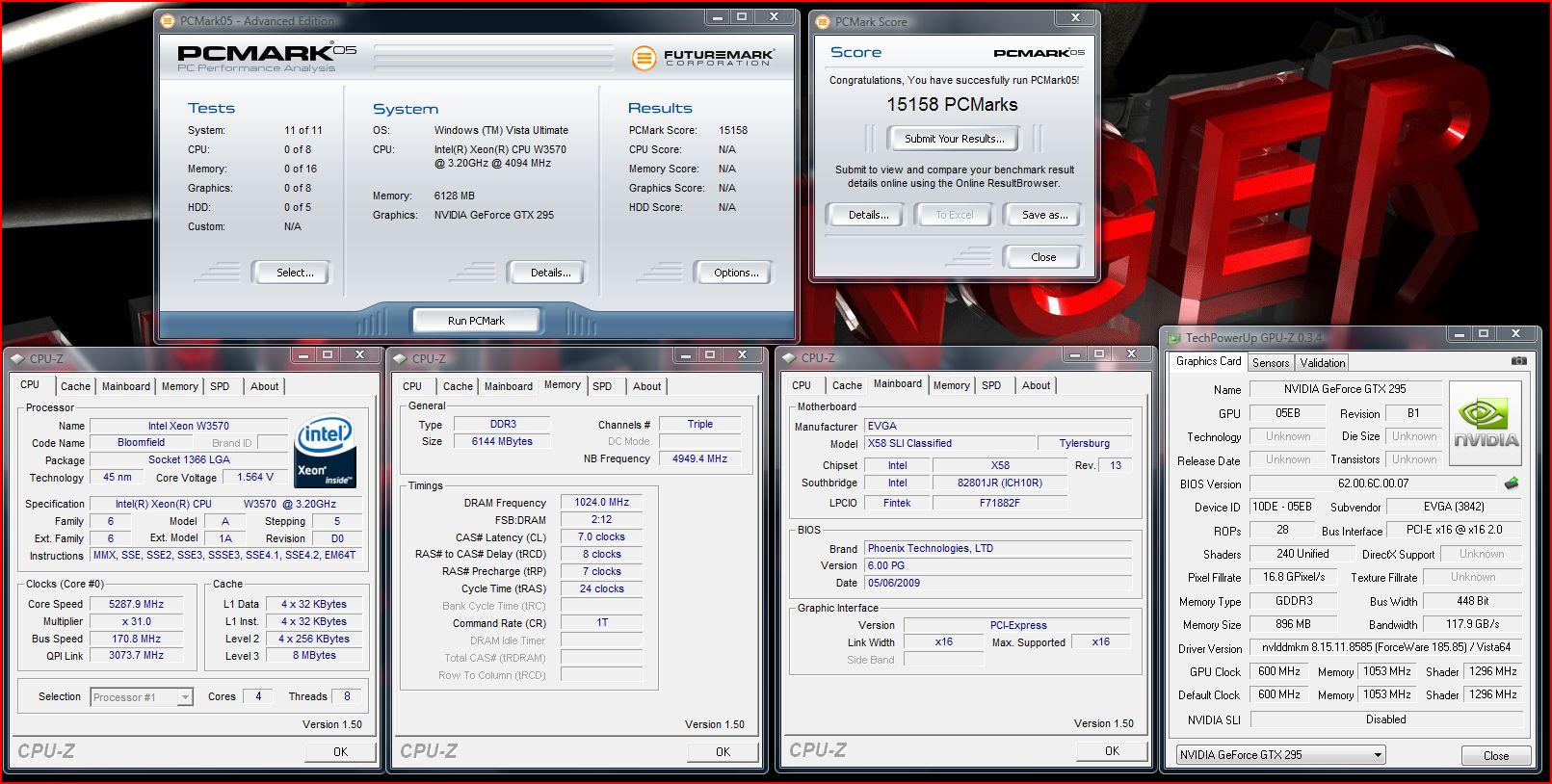1552x784 pixels.
Task: Select SPD tab in CPU-Z Memory window
Action: pos(602,386)
